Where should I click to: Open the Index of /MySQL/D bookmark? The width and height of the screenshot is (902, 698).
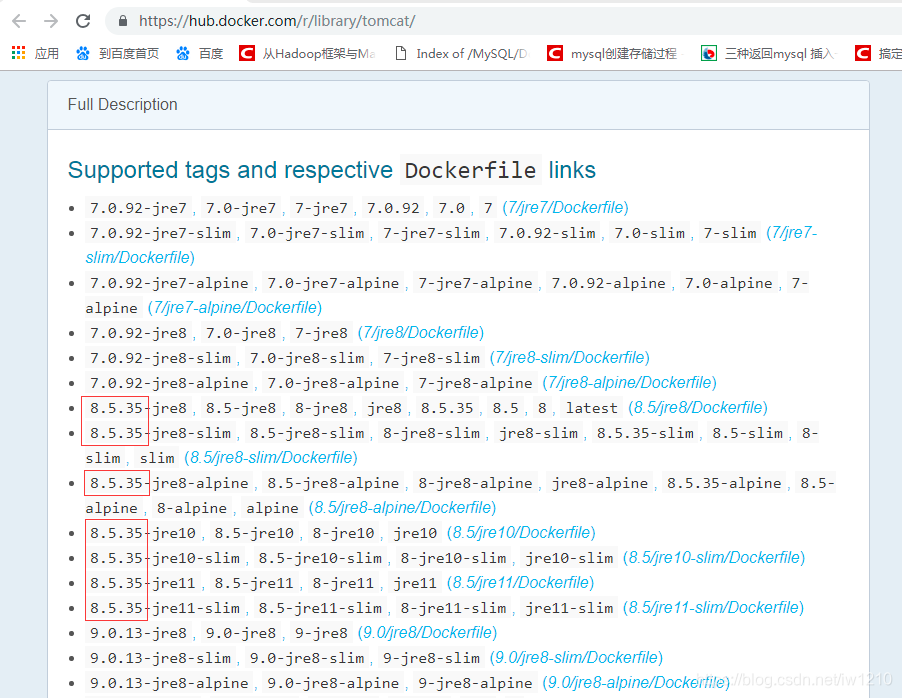[x=472, y=54]
